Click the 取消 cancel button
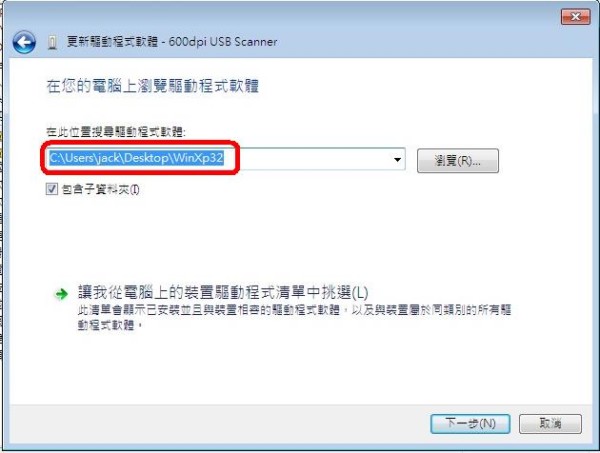This screenshot has height=453, width=600. tap(550, 424)
